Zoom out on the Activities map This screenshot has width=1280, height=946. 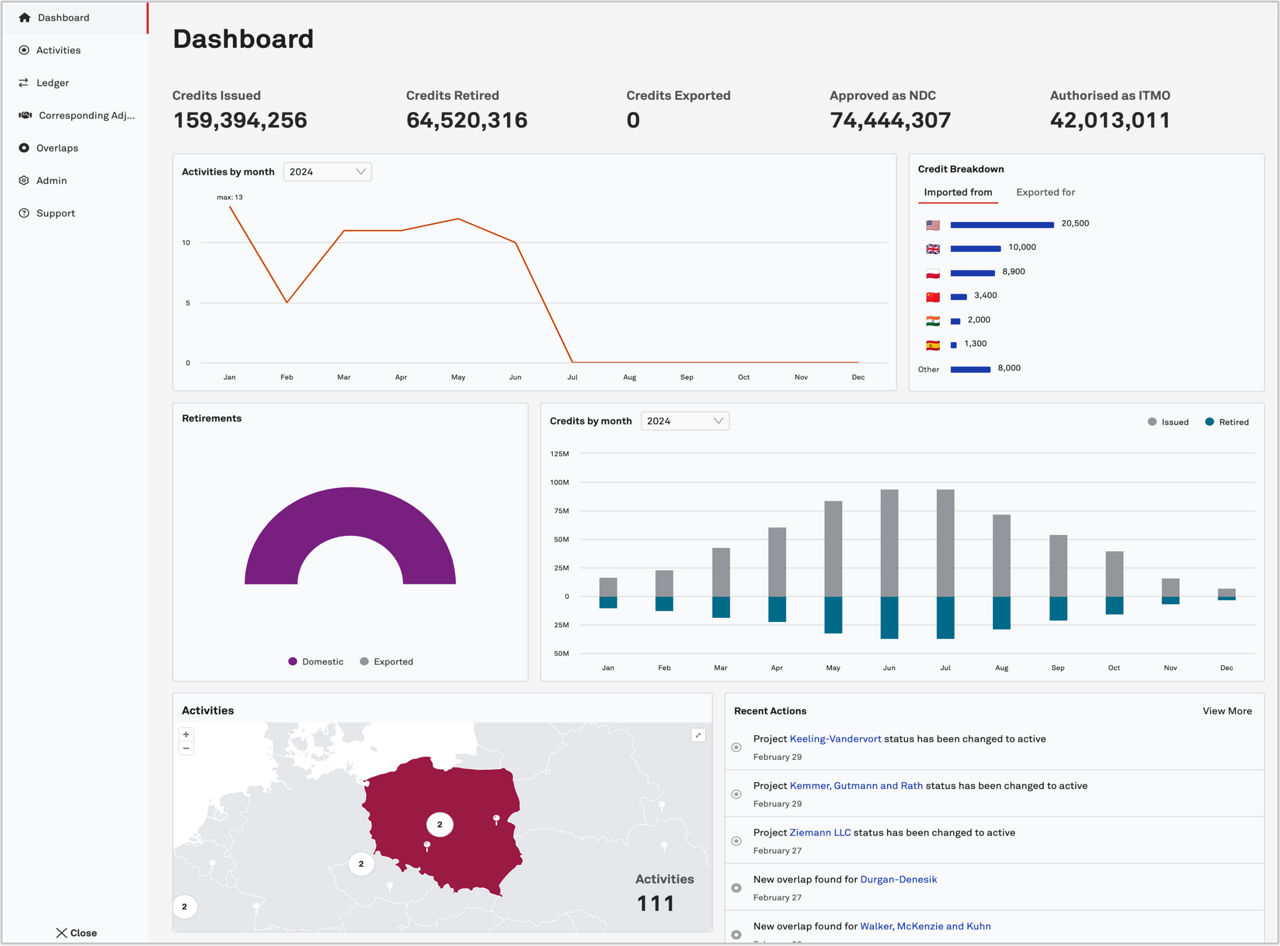[186, 748]
